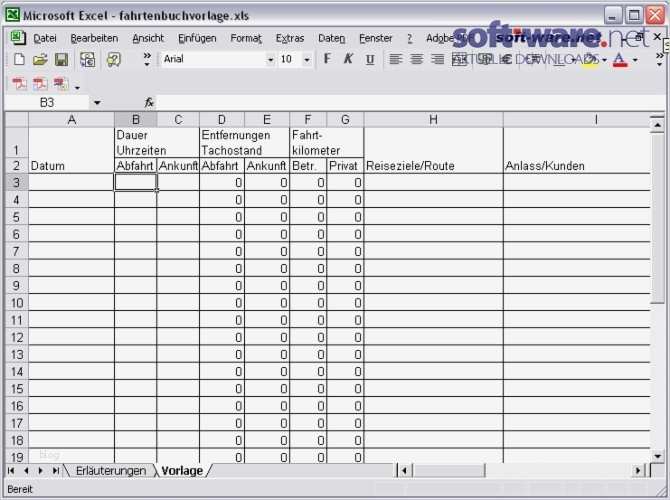This screenshot has height=500, width=670.
Task: Select the 'Entfernungen Tachostand' cell
Action: 244,143
